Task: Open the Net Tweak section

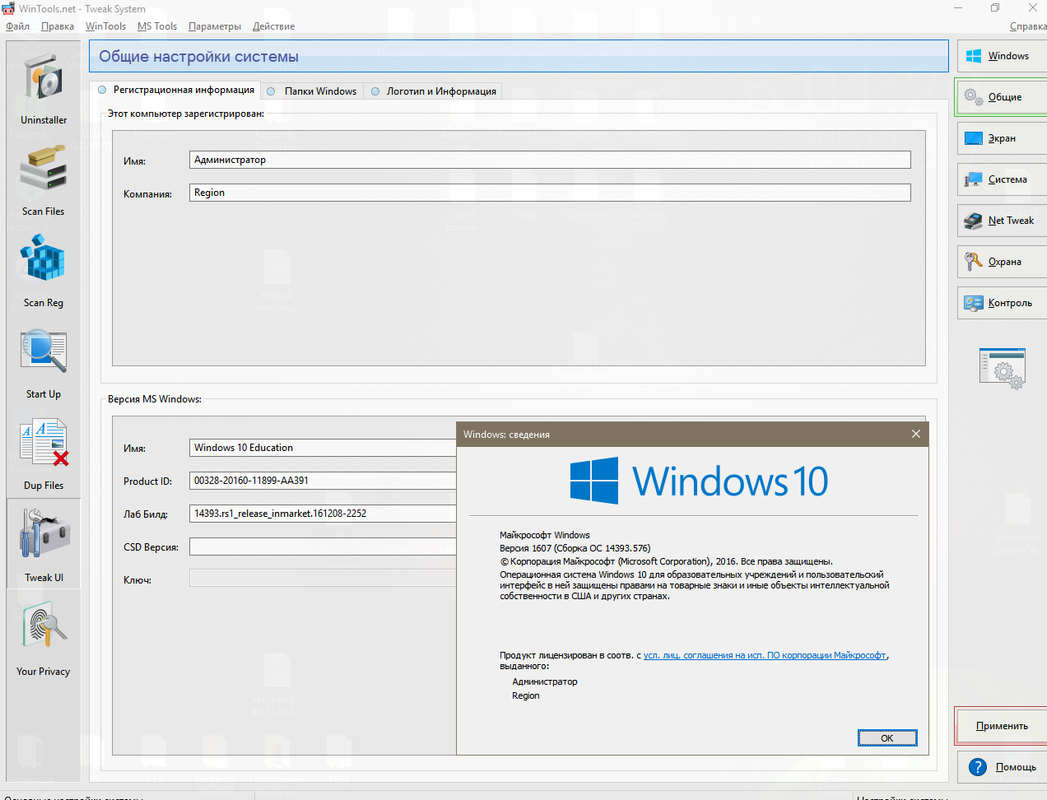Action: tap(1002, 221)
